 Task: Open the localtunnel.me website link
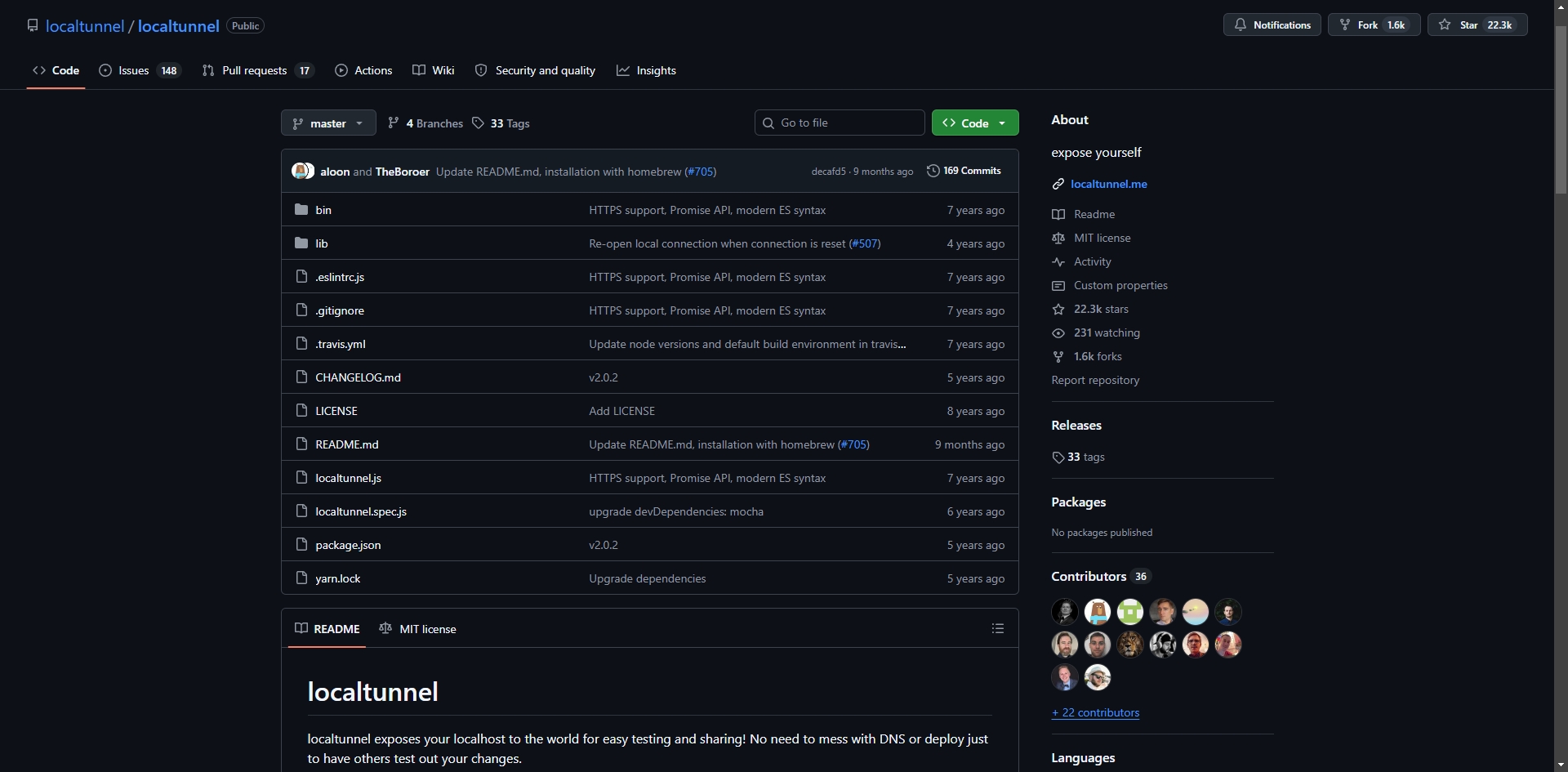click(1108, 184)
